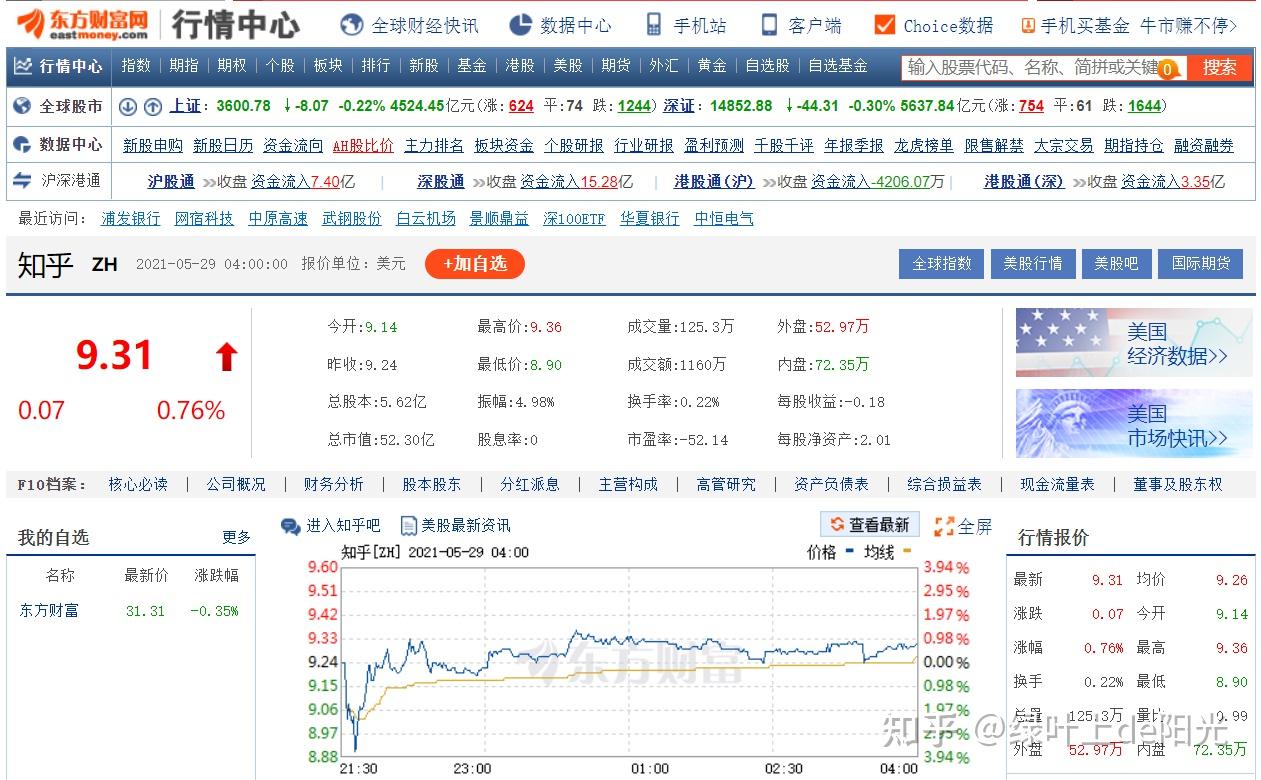Viewport: 1261px width, 780px height.
Task: Open the F10 现金流量表 link
Action: point(1057,485)
